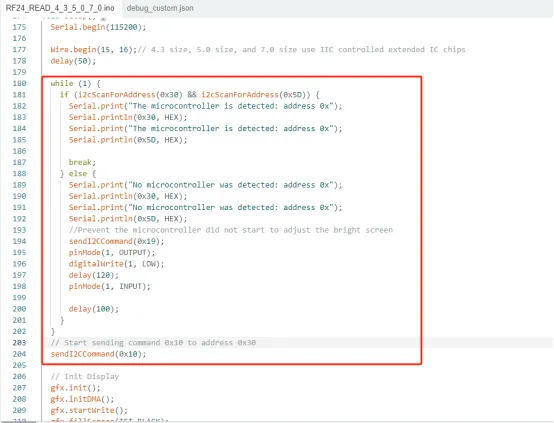
Task: Click the i2cScanForAddress(0x30) call
Action: [130, 95]
